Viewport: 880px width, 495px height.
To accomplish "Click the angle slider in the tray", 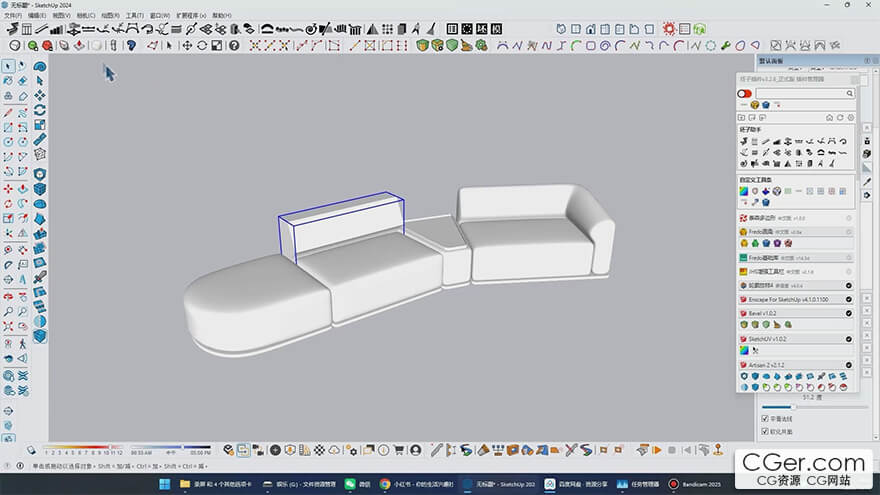I will pos(814,407).
